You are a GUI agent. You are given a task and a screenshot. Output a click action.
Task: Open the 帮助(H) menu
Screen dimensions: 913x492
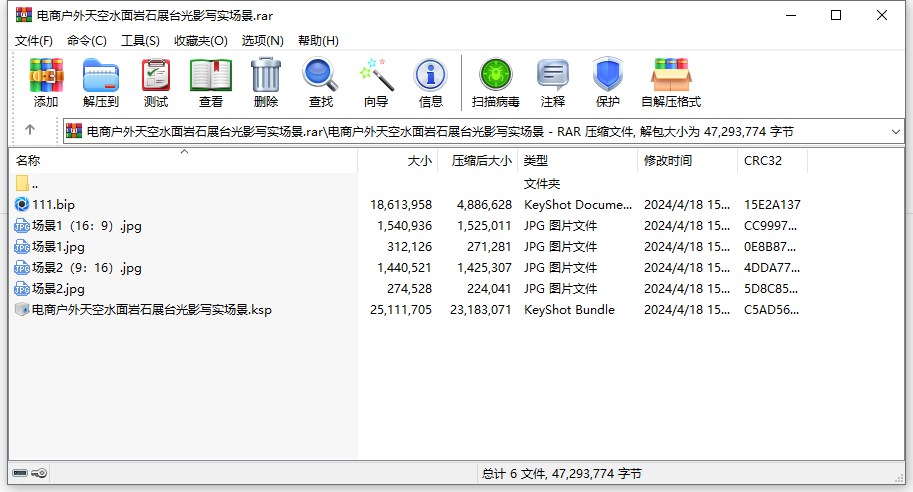click(x=319, y=41)
